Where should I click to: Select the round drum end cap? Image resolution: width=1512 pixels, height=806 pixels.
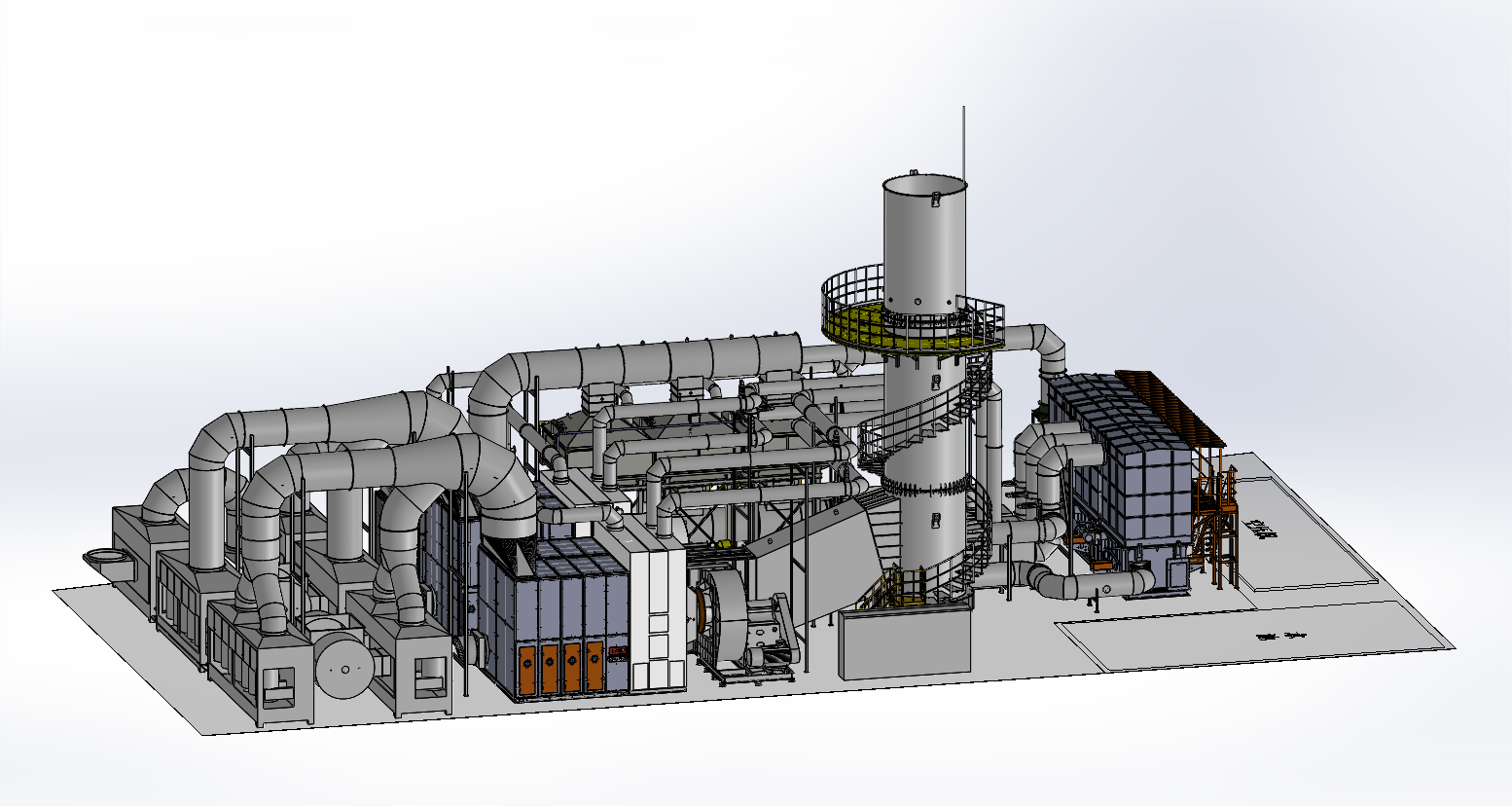click(341, 670)
